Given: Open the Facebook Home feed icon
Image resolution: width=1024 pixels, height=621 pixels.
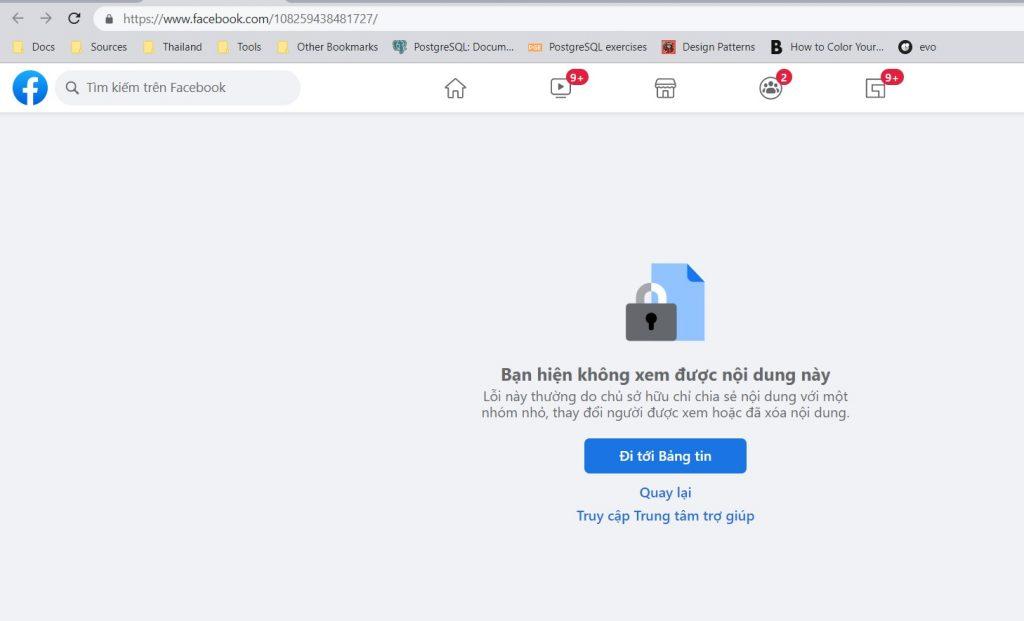Looking at the screenshot, I should [x=455, y=88].
